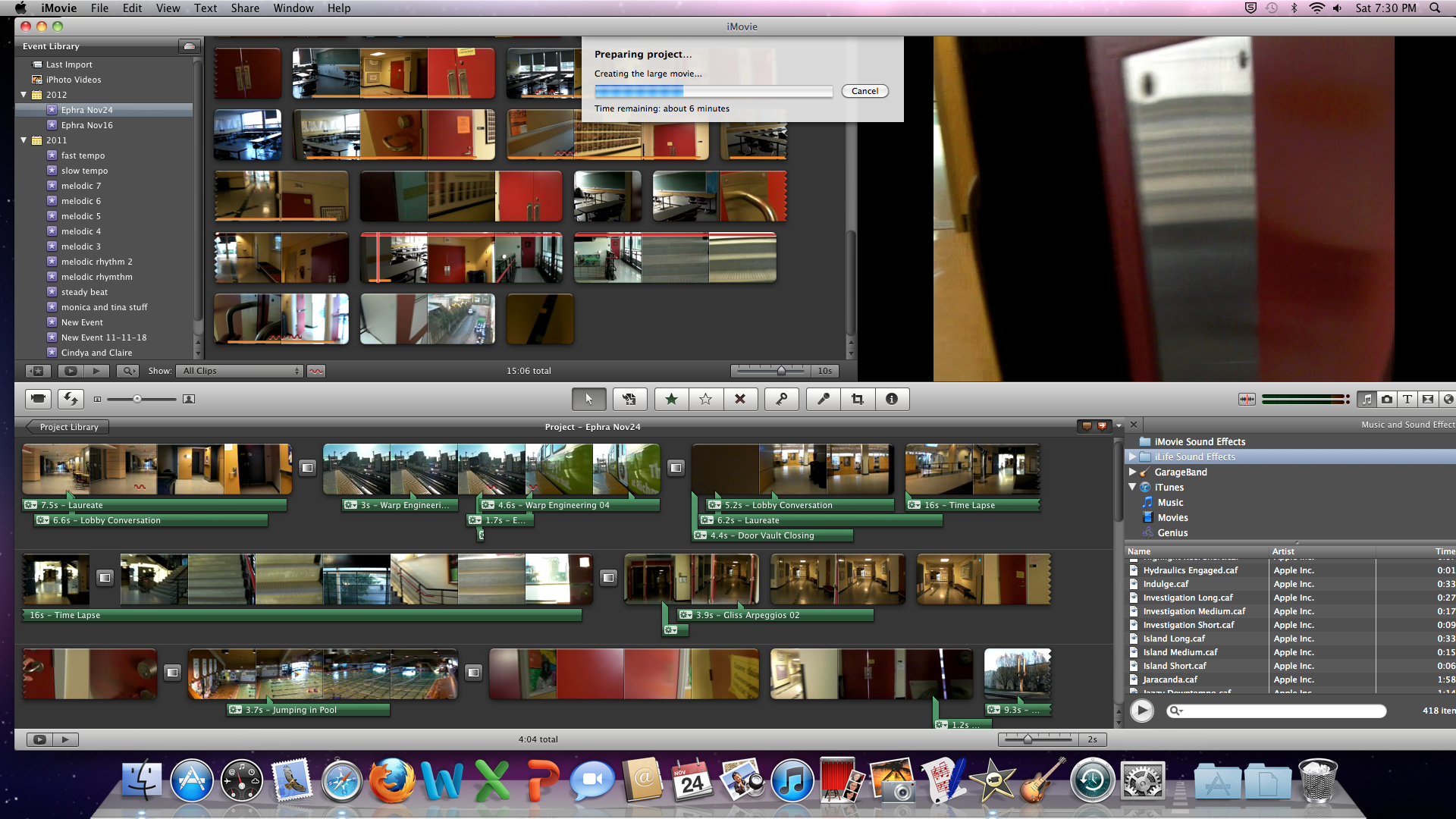Collapse the 2012 events group
The width and height of the screenshot is (1456, 819).
click(24, 95)
